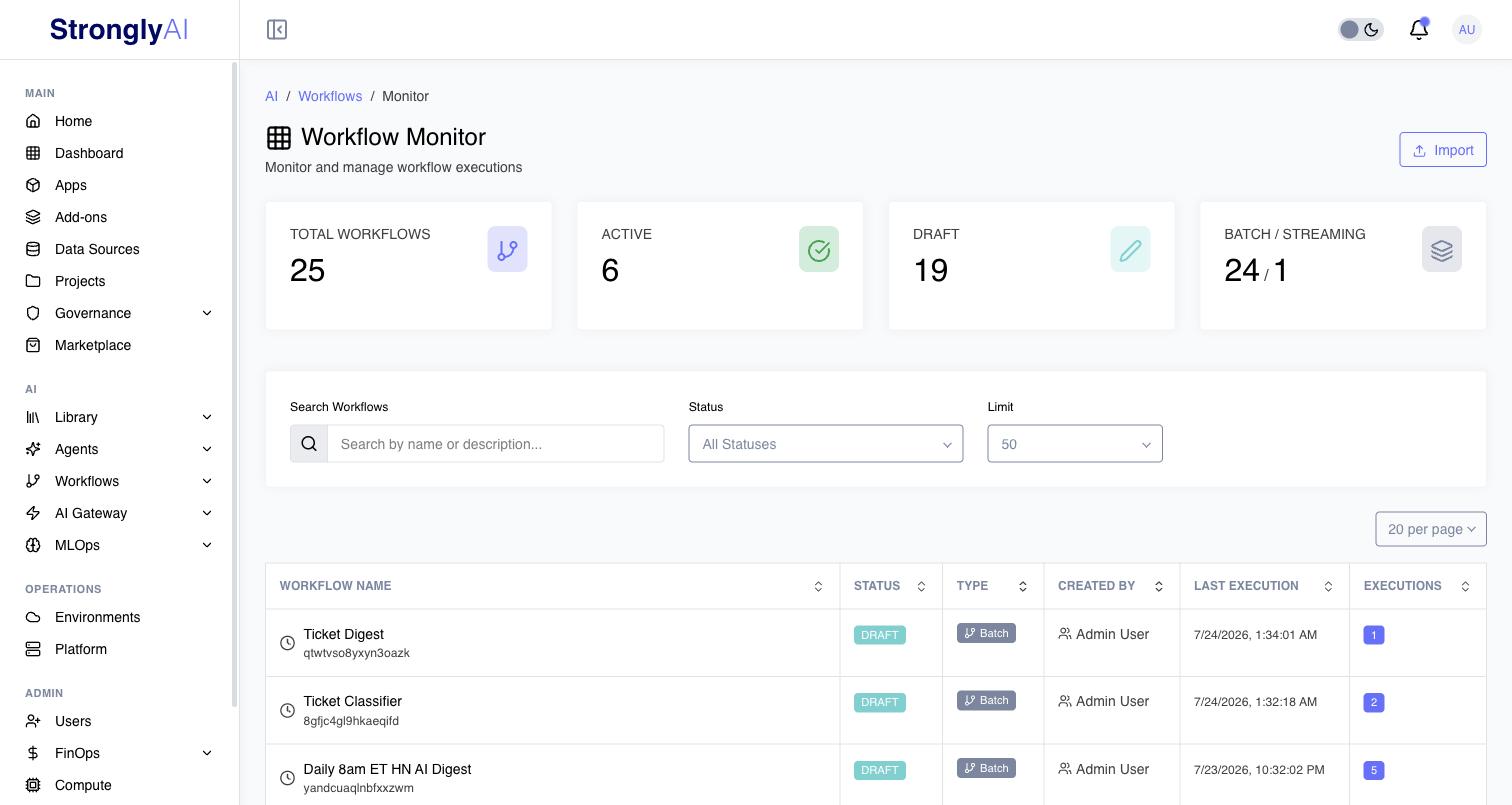This screenshot has height=805, width=1512.
Task: Sort by Status column header
Action: pos(891,586)
